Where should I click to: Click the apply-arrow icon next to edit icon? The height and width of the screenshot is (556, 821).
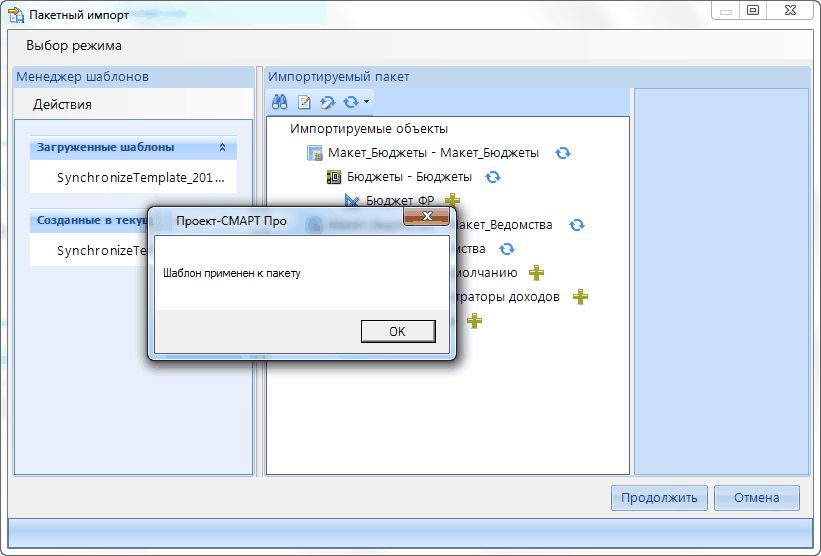pos(327,102)
